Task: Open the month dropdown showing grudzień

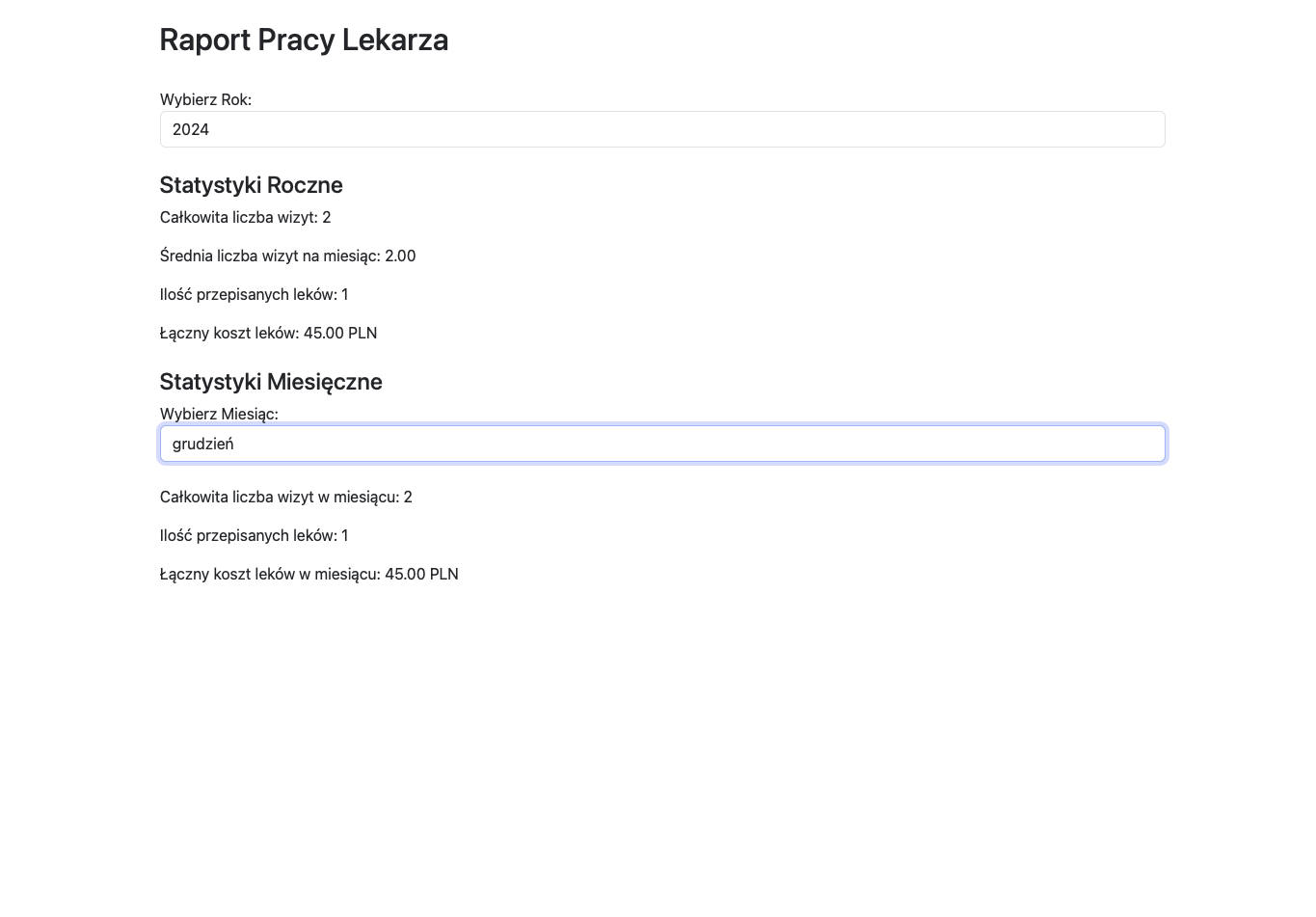Action: click(x=662, y=444)
